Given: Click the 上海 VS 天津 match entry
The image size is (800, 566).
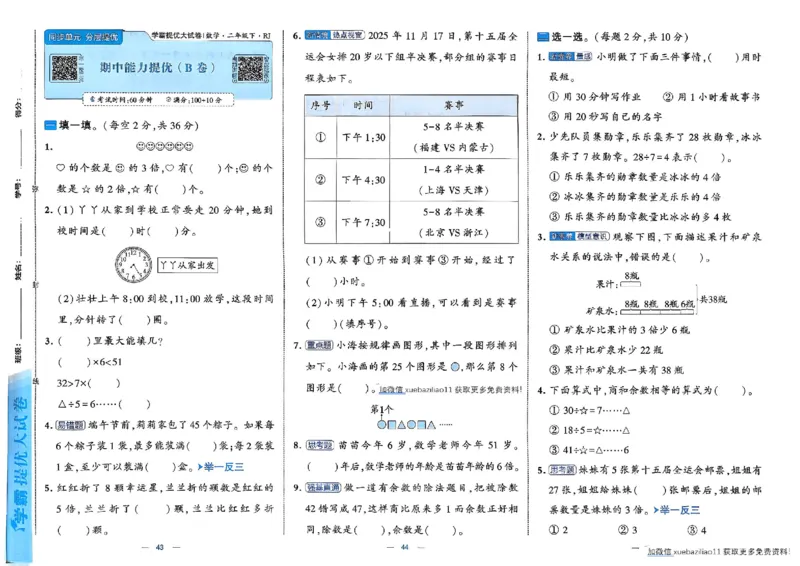Looking at the screenshot, I should [454, 190].
